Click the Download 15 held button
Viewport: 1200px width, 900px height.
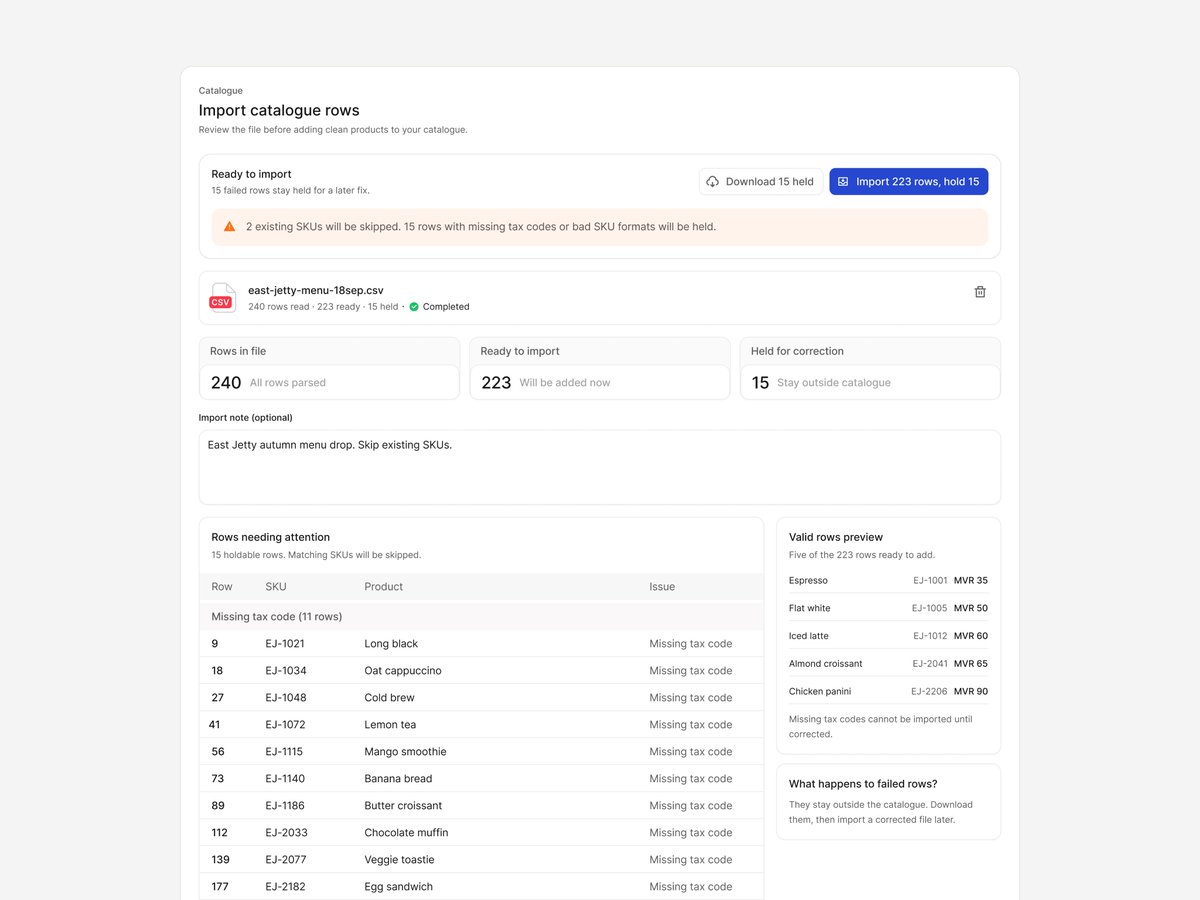pos(760,182)
